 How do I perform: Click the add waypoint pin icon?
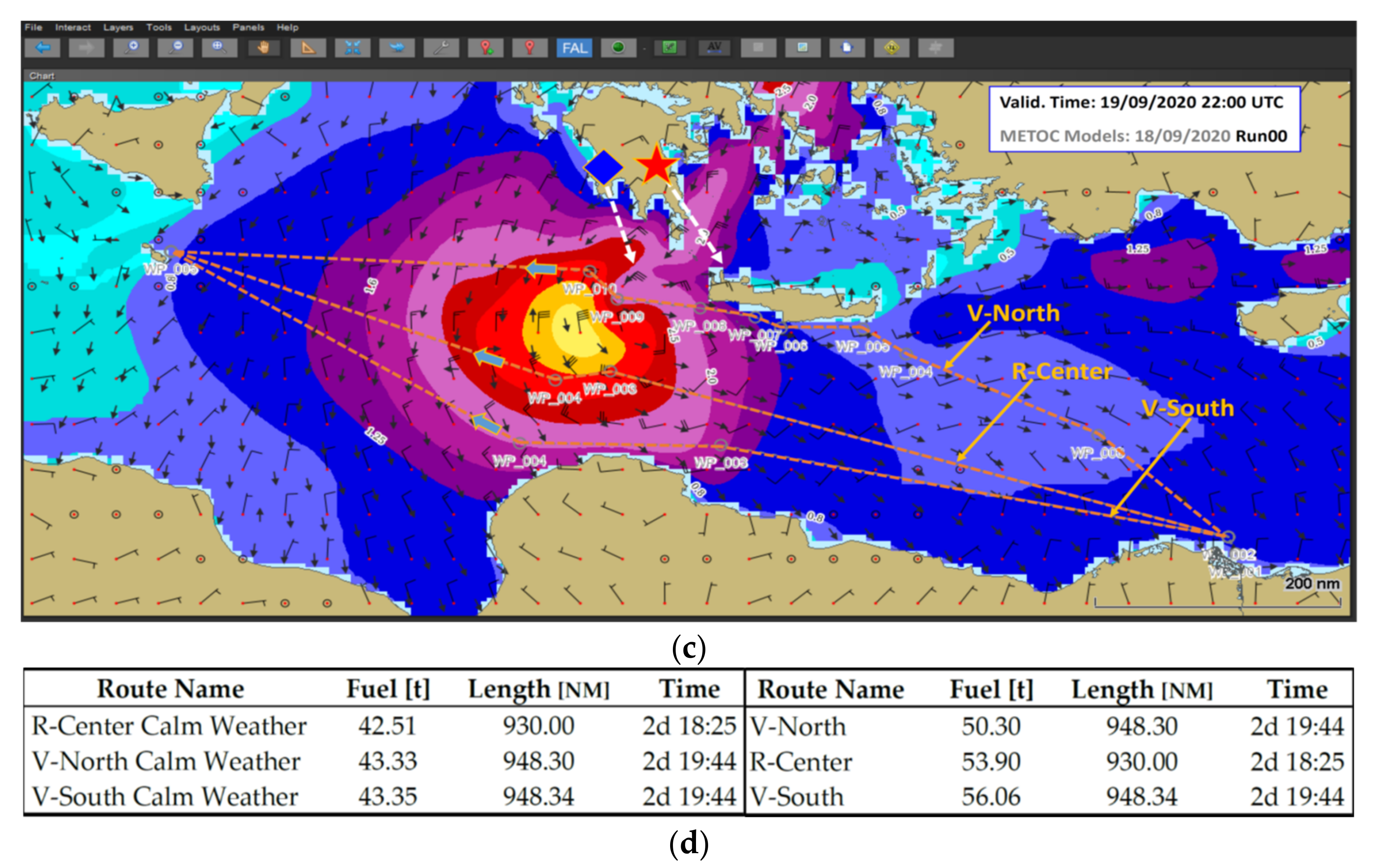486,48
